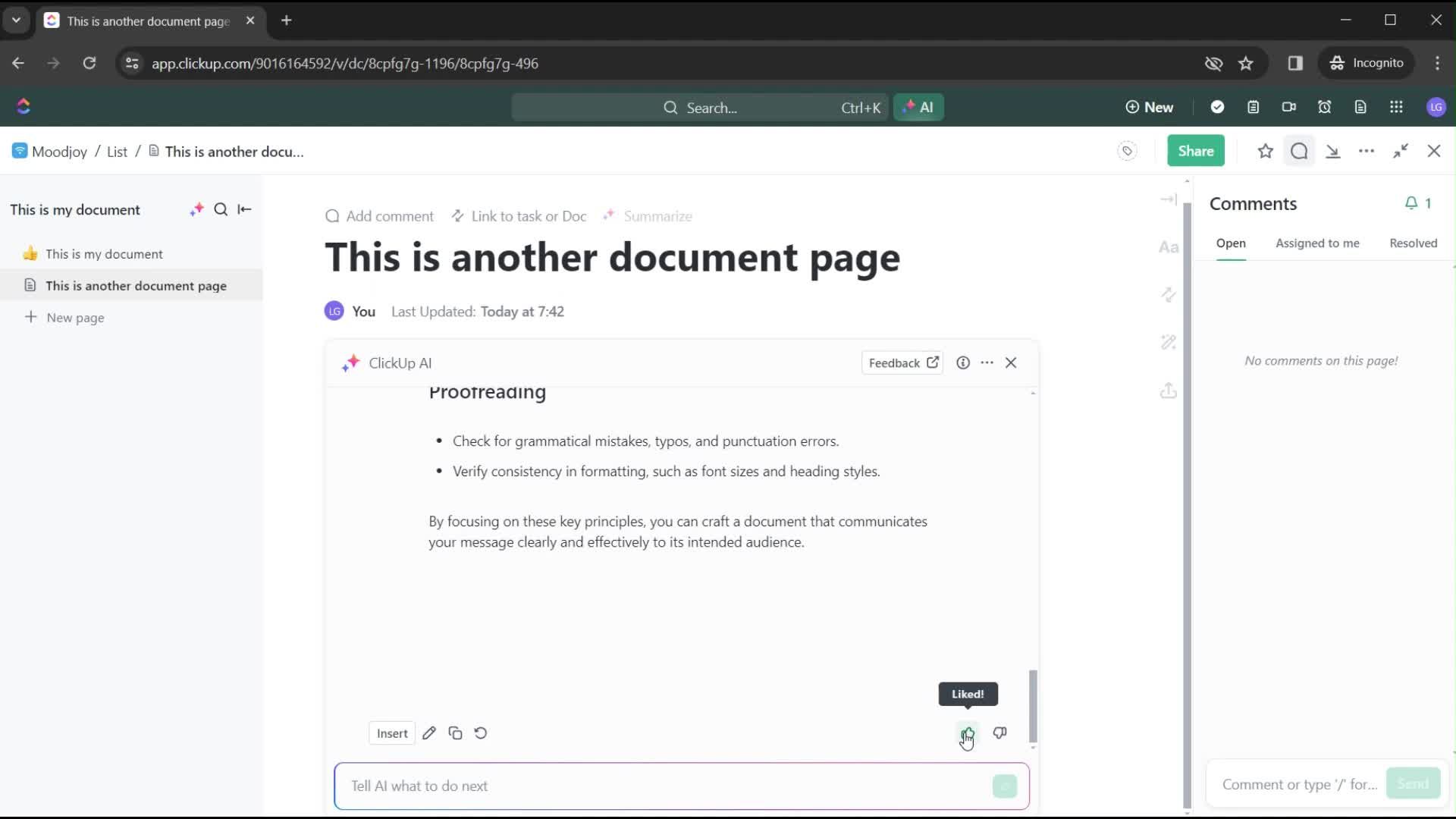Click the thumbs up like icon
Viewport: 1456px width, 819px height.
[x=967, y=732]
